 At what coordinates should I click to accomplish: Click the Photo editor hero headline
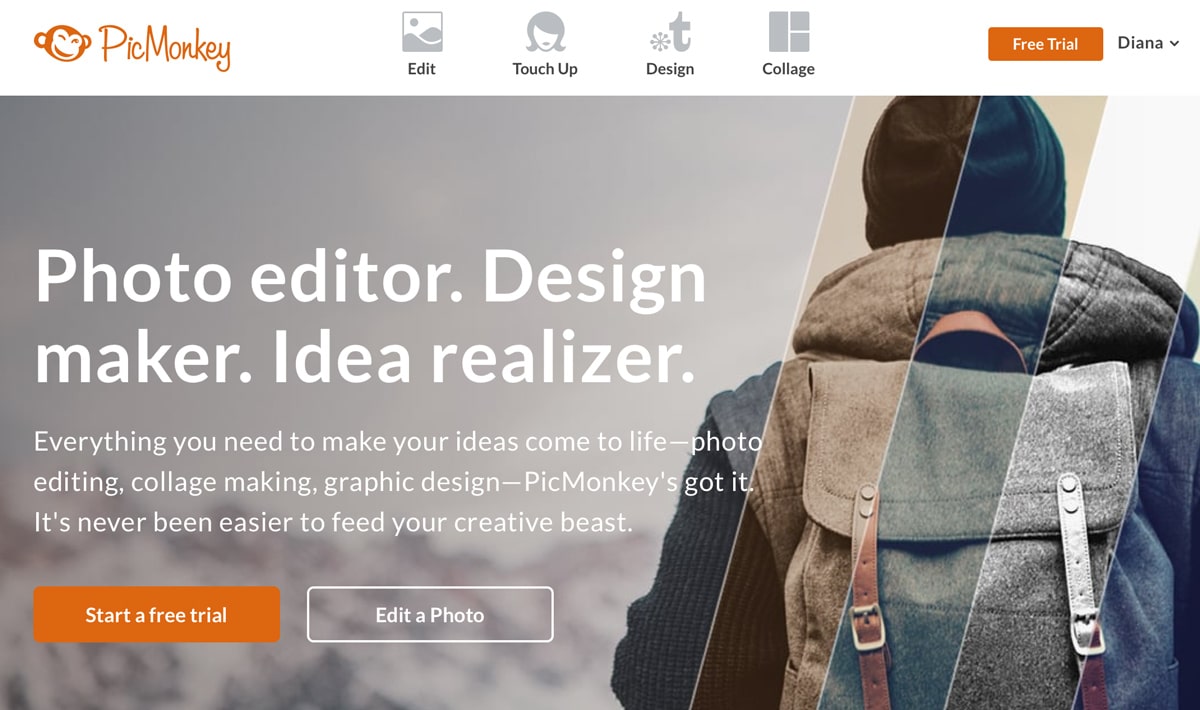point(370,318)
